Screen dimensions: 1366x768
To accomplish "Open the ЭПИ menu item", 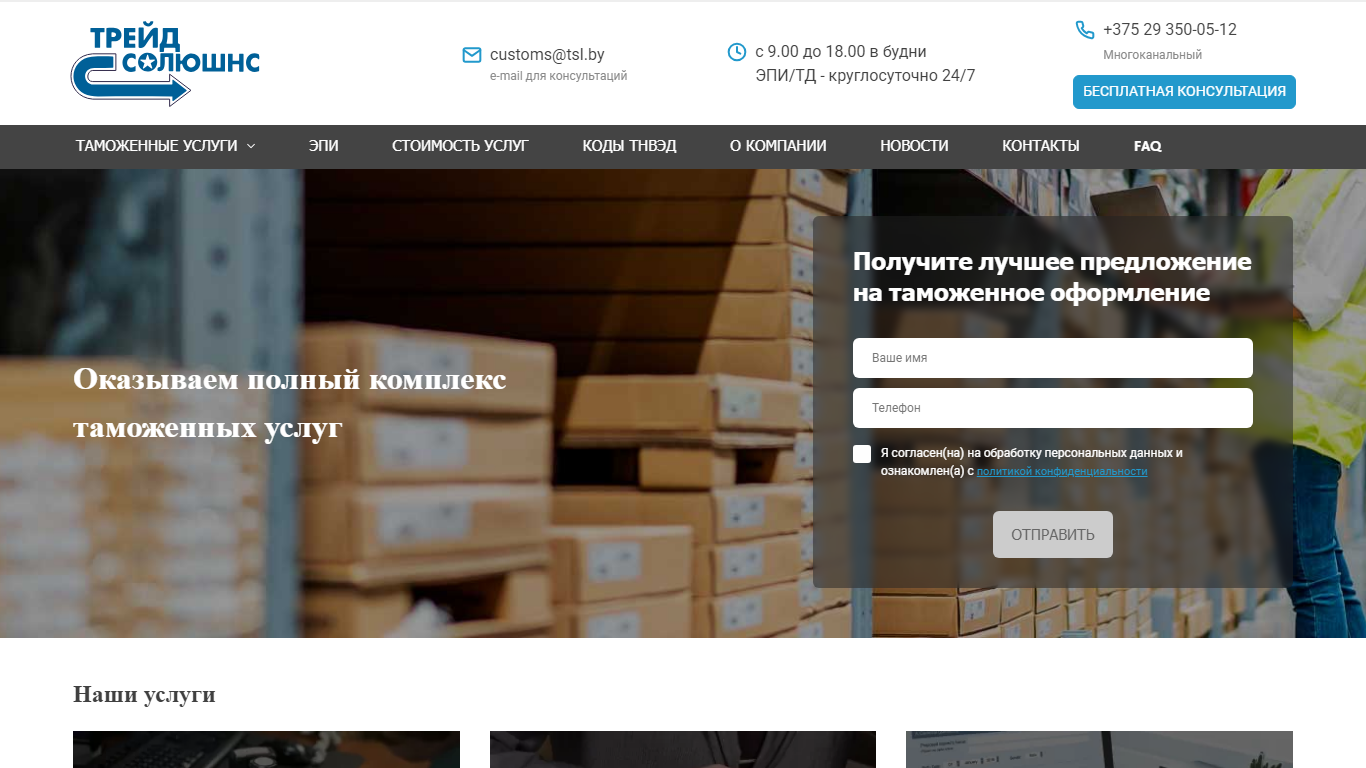I will click(324, 146).
